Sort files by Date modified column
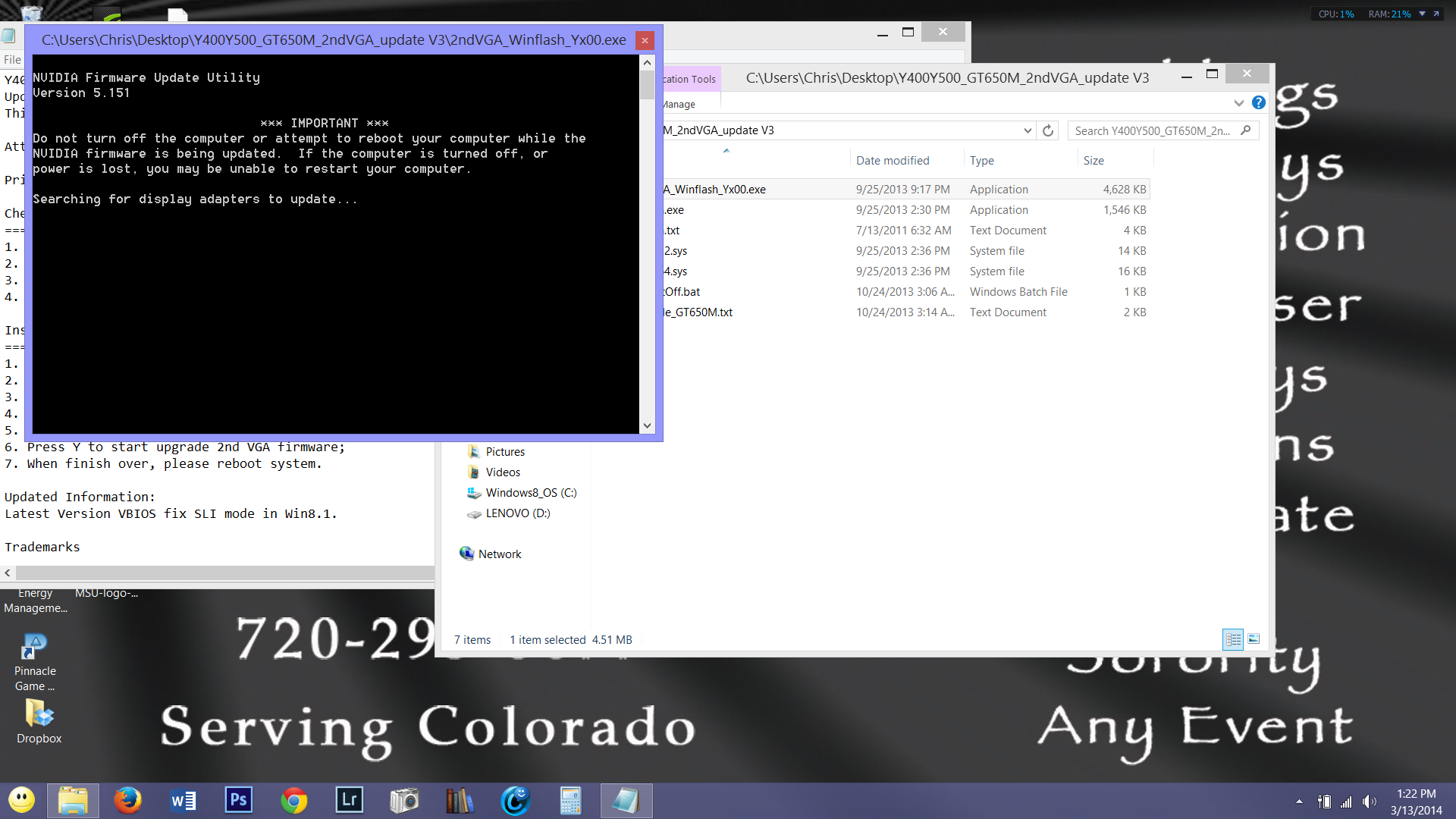The height and width of the screenshot is (819, 1456). pos(893,161)
